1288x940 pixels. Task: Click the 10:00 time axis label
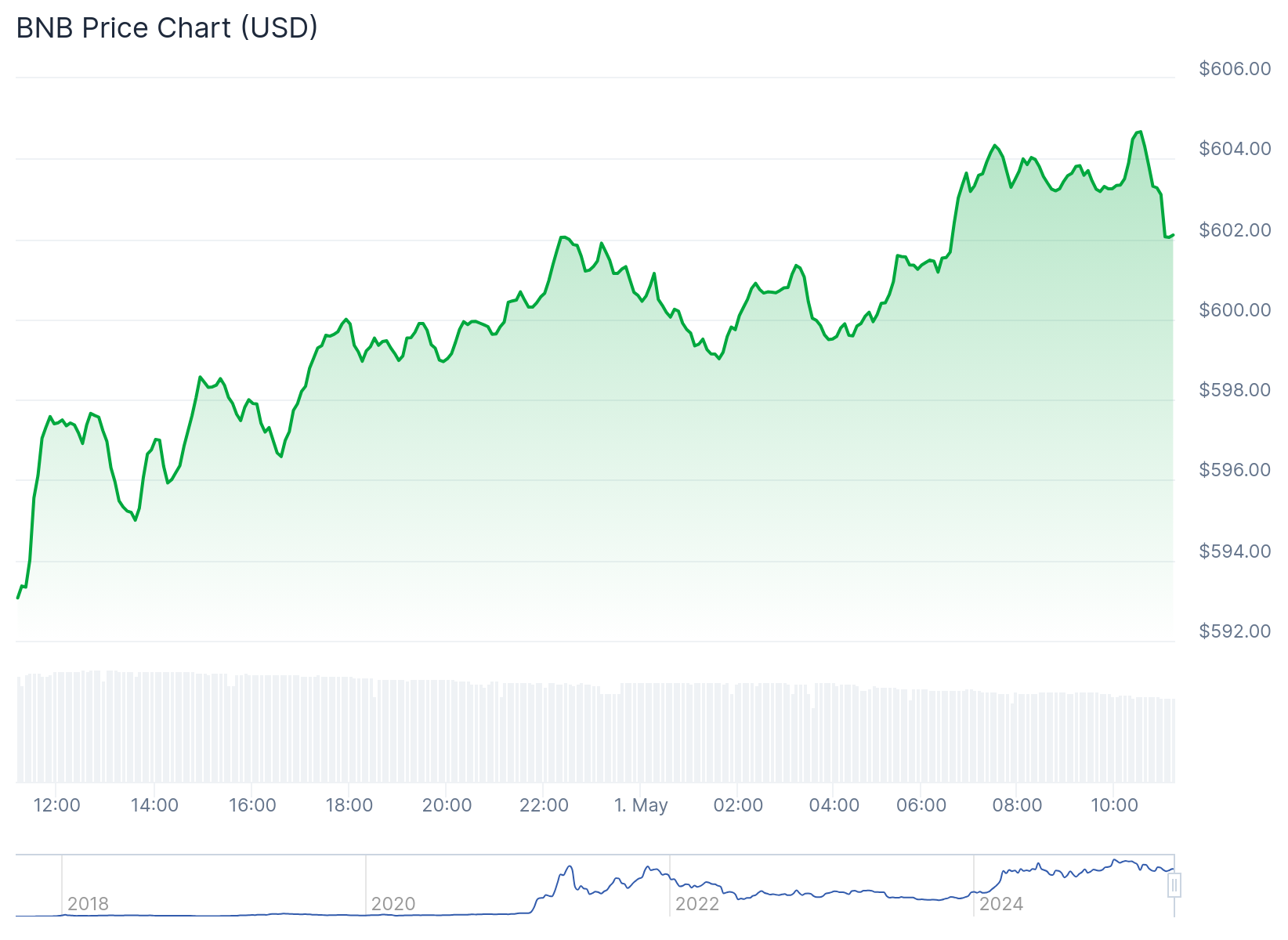pos(1114,805)
